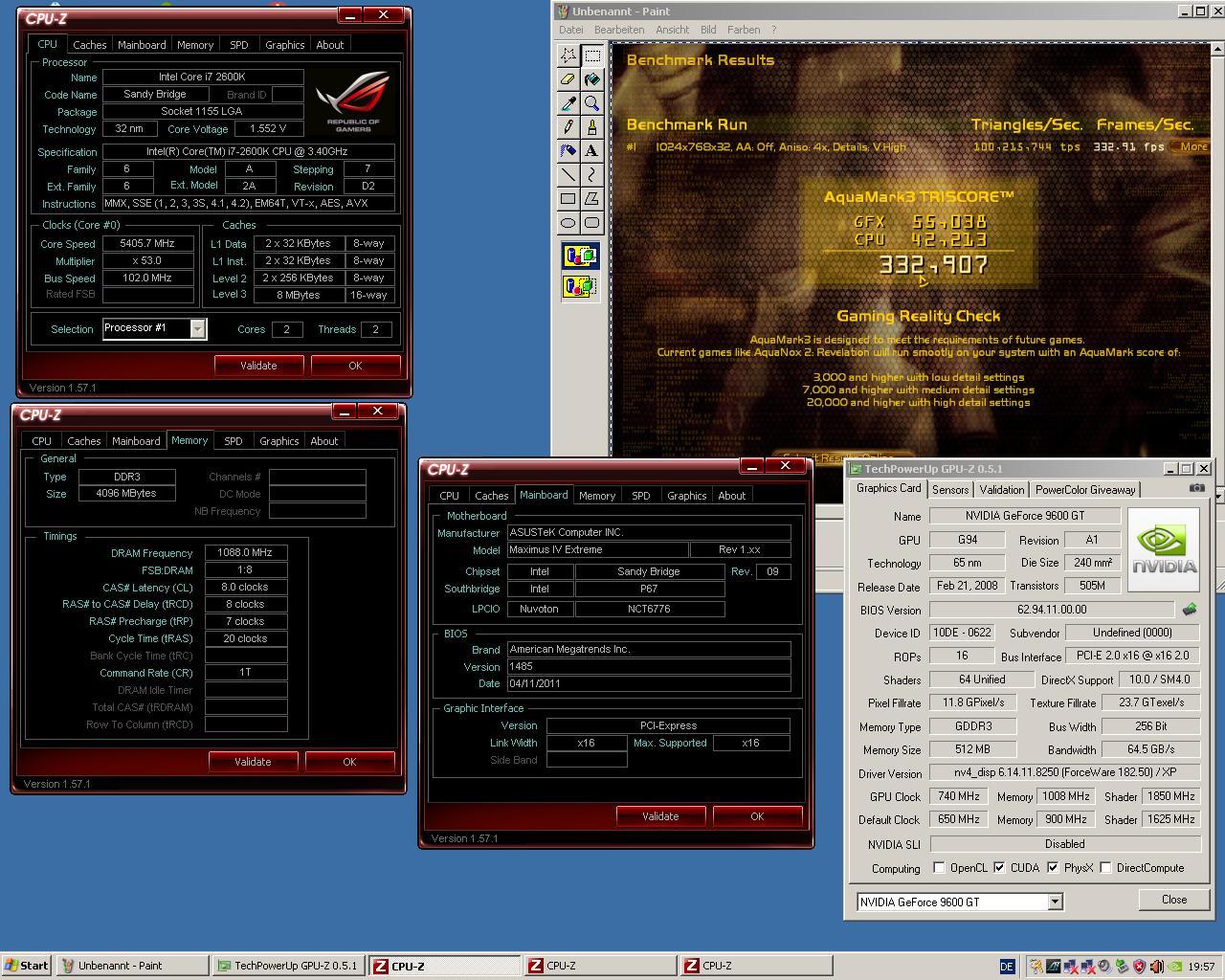Screen dimensions: 1225x980
Task: Choose opaque selection option in Paint toolbox
Action: point(580,256)
